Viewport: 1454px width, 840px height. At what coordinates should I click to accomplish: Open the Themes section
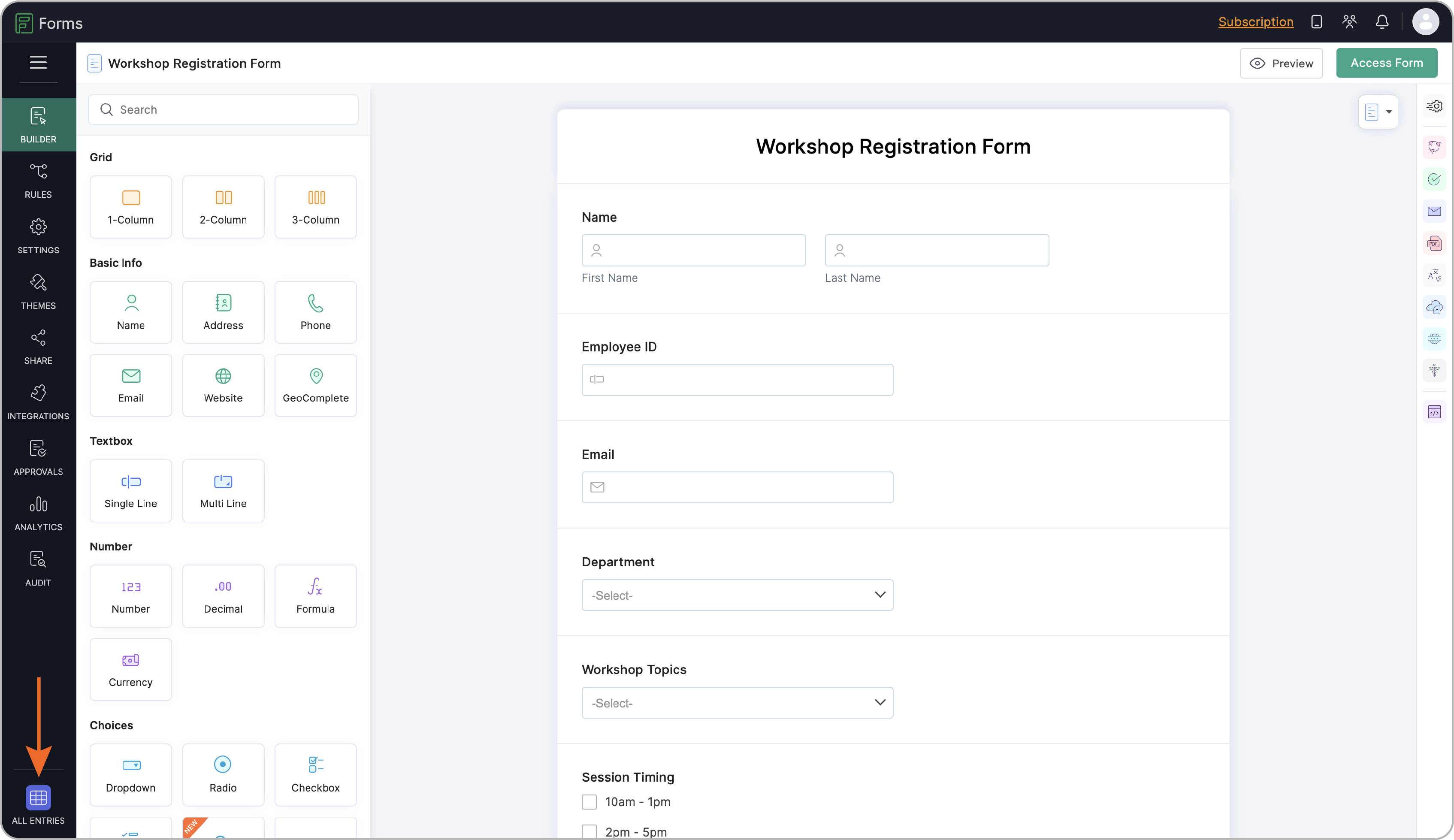[38, 291]
